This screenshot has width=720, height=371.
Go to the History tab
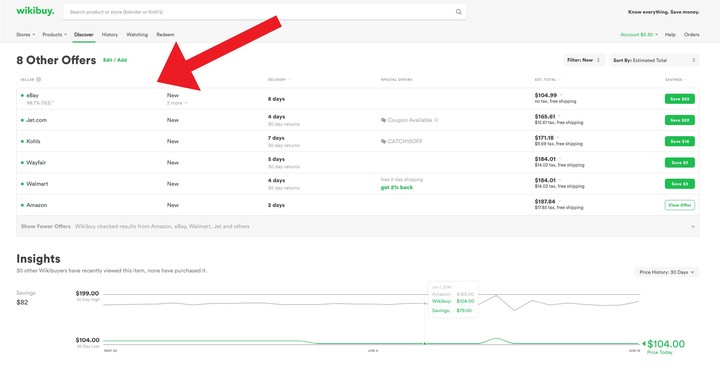coord(110,34)
